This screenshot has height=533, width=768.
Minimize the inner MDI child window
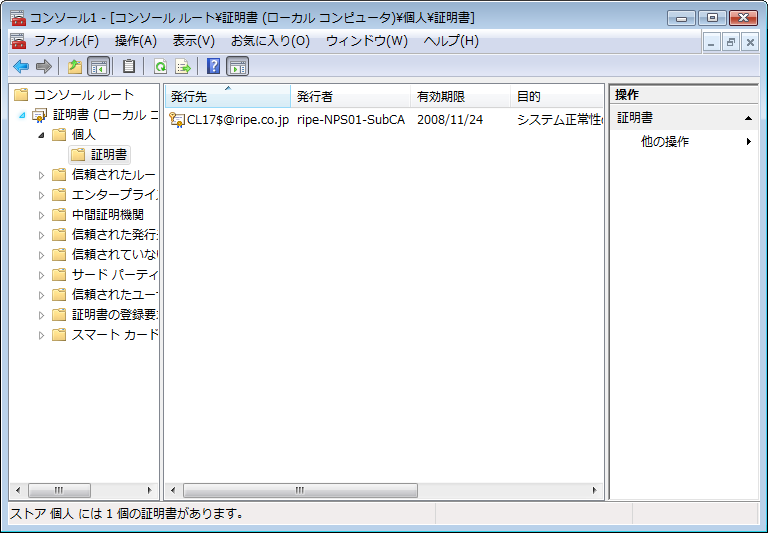[711, 42]
